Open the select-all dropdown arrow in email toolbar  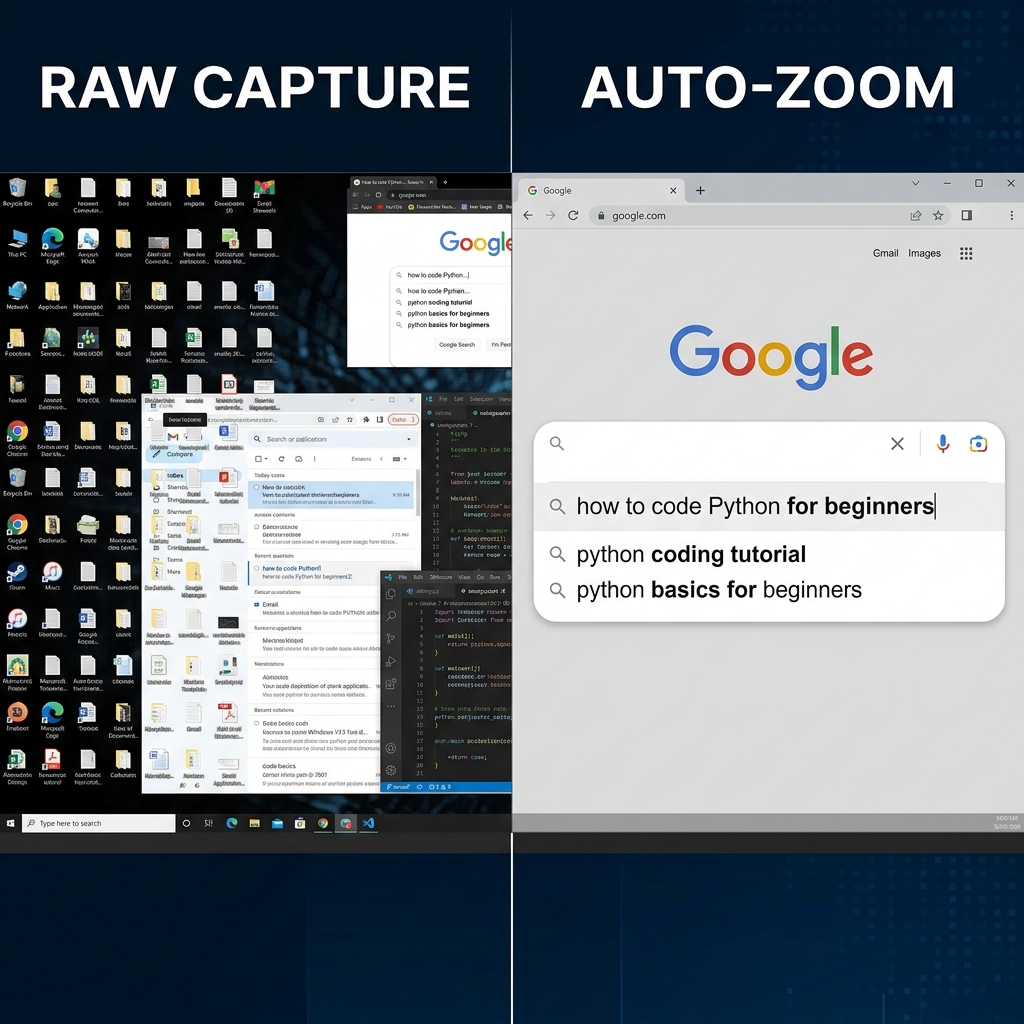(266, 459)
